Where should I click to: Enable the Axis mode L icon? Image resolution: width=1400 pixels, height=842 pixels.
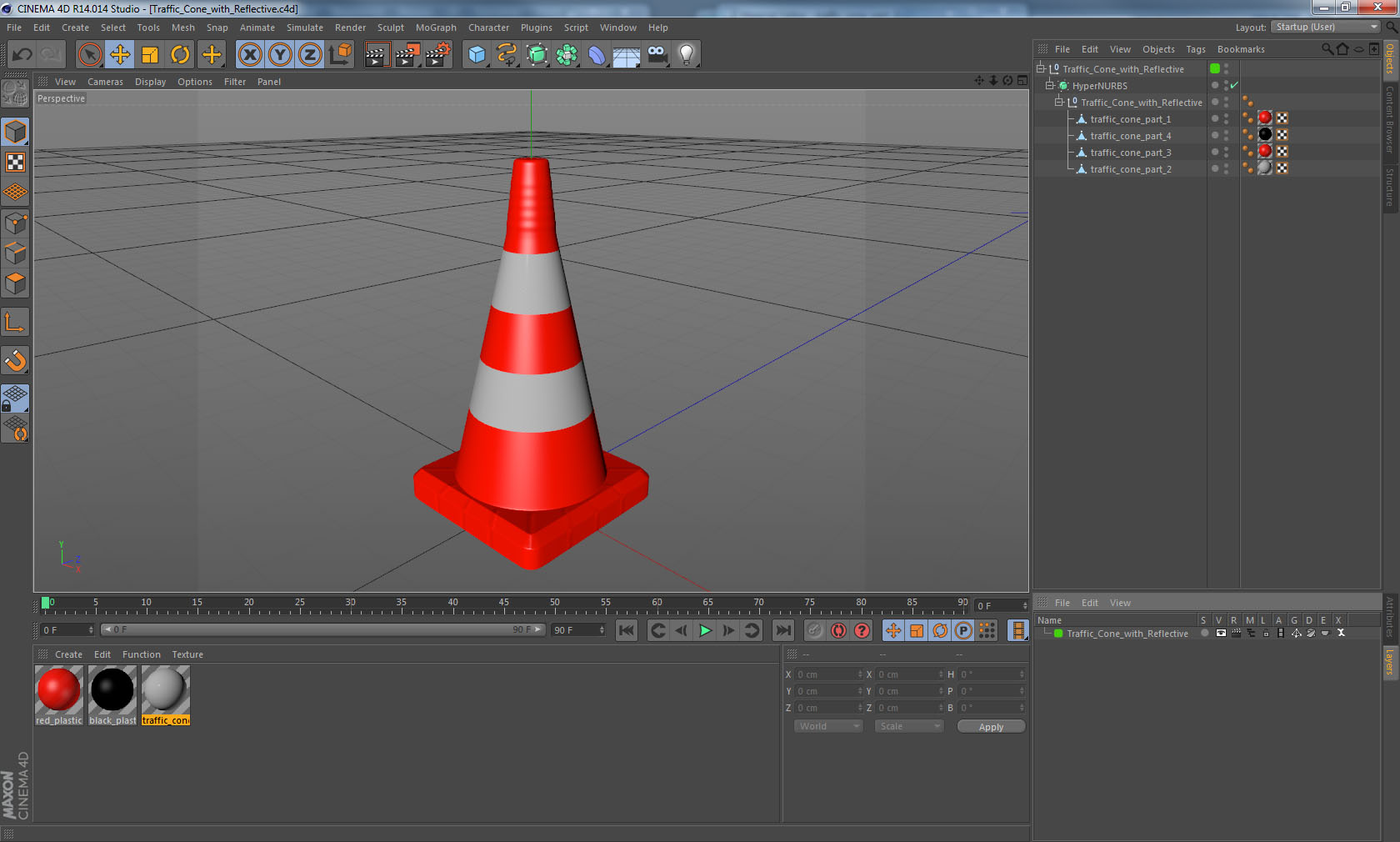coord(16,322)
